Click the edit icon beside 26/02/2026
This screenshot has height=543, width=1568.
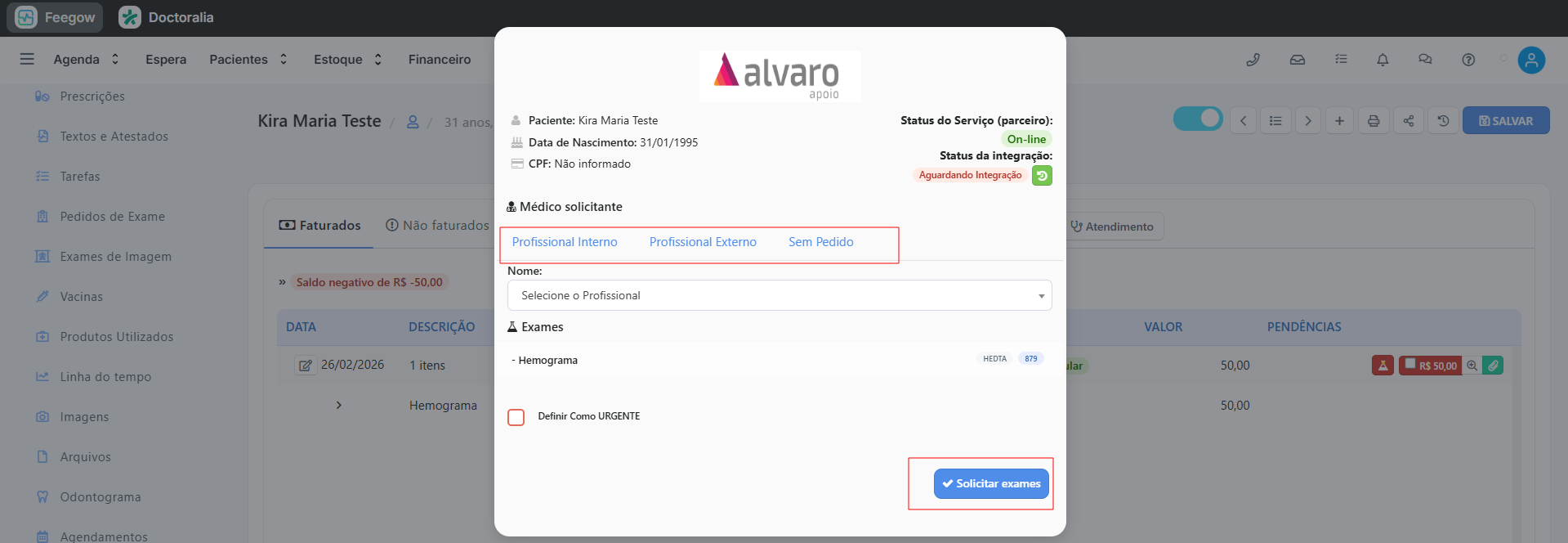pos(306,366)
